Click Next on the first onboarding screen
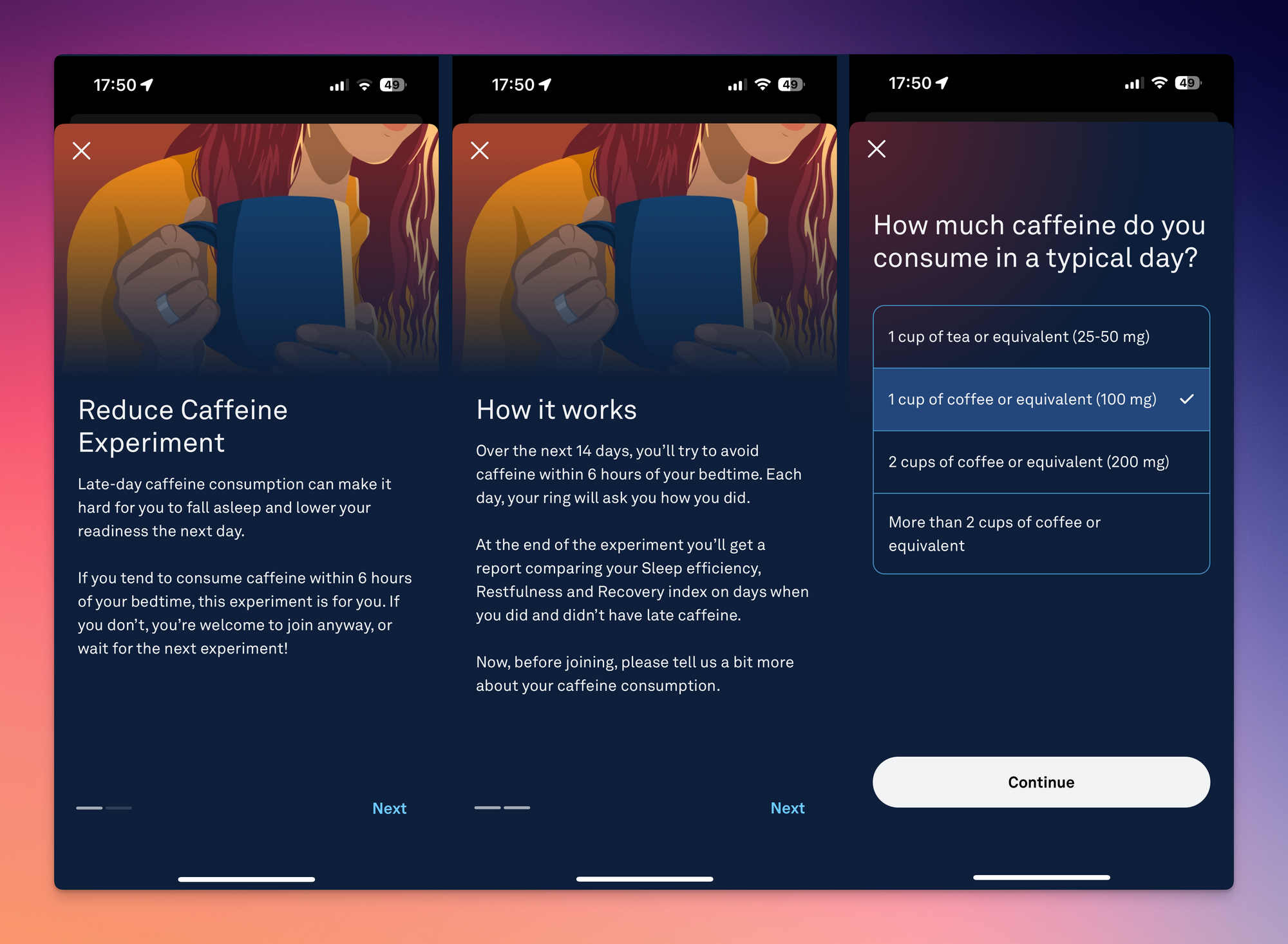The width and height of the screenshot is (1288, 944). 390,808
